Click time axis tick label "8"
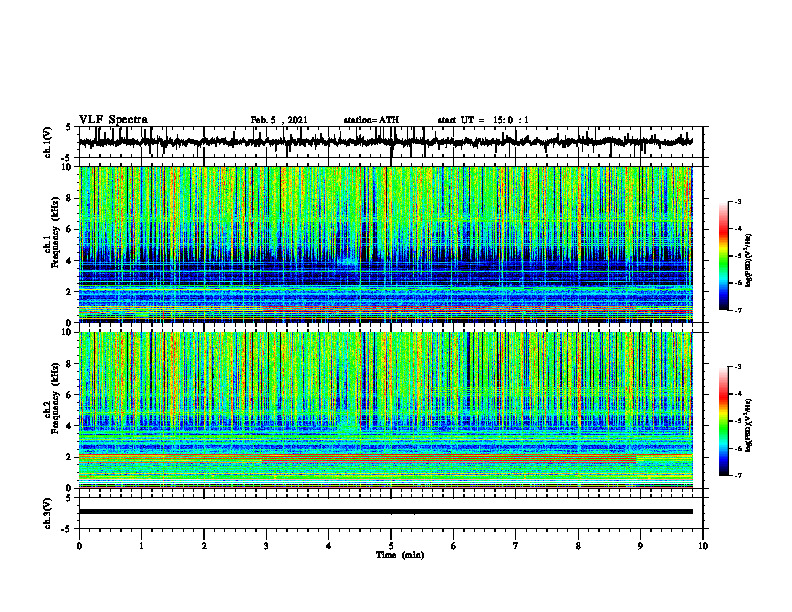The width and height of the screenshot is (792, 612). (x=578, y=546)
